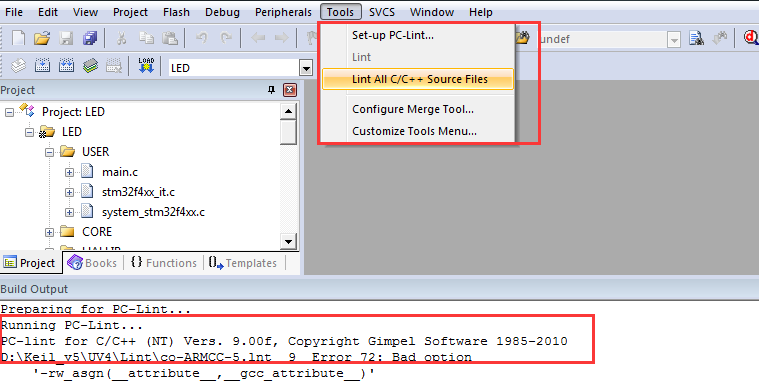Open the File menu

pos(14,12)
